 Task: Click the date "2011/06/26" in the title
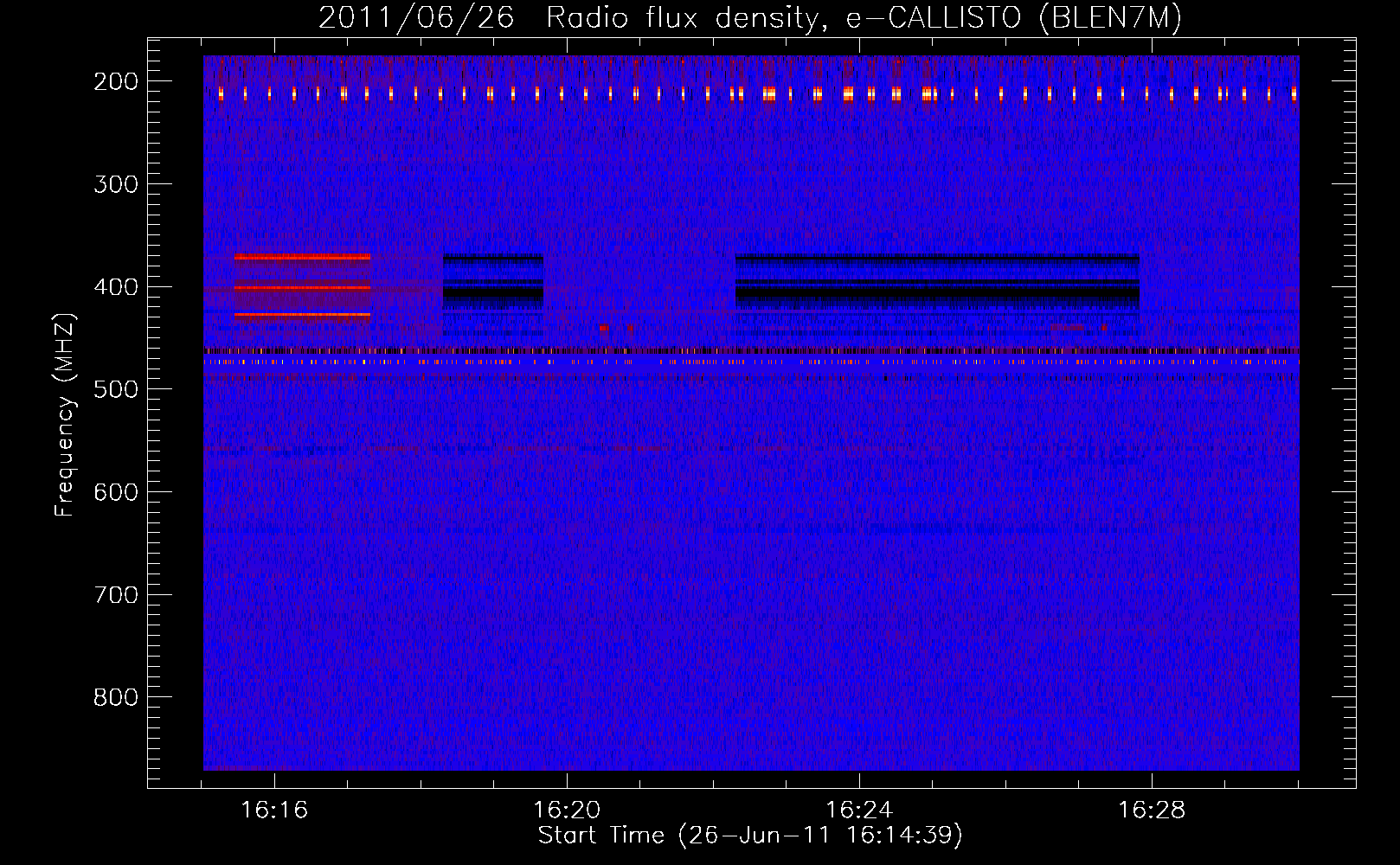[x=416, y=18]
